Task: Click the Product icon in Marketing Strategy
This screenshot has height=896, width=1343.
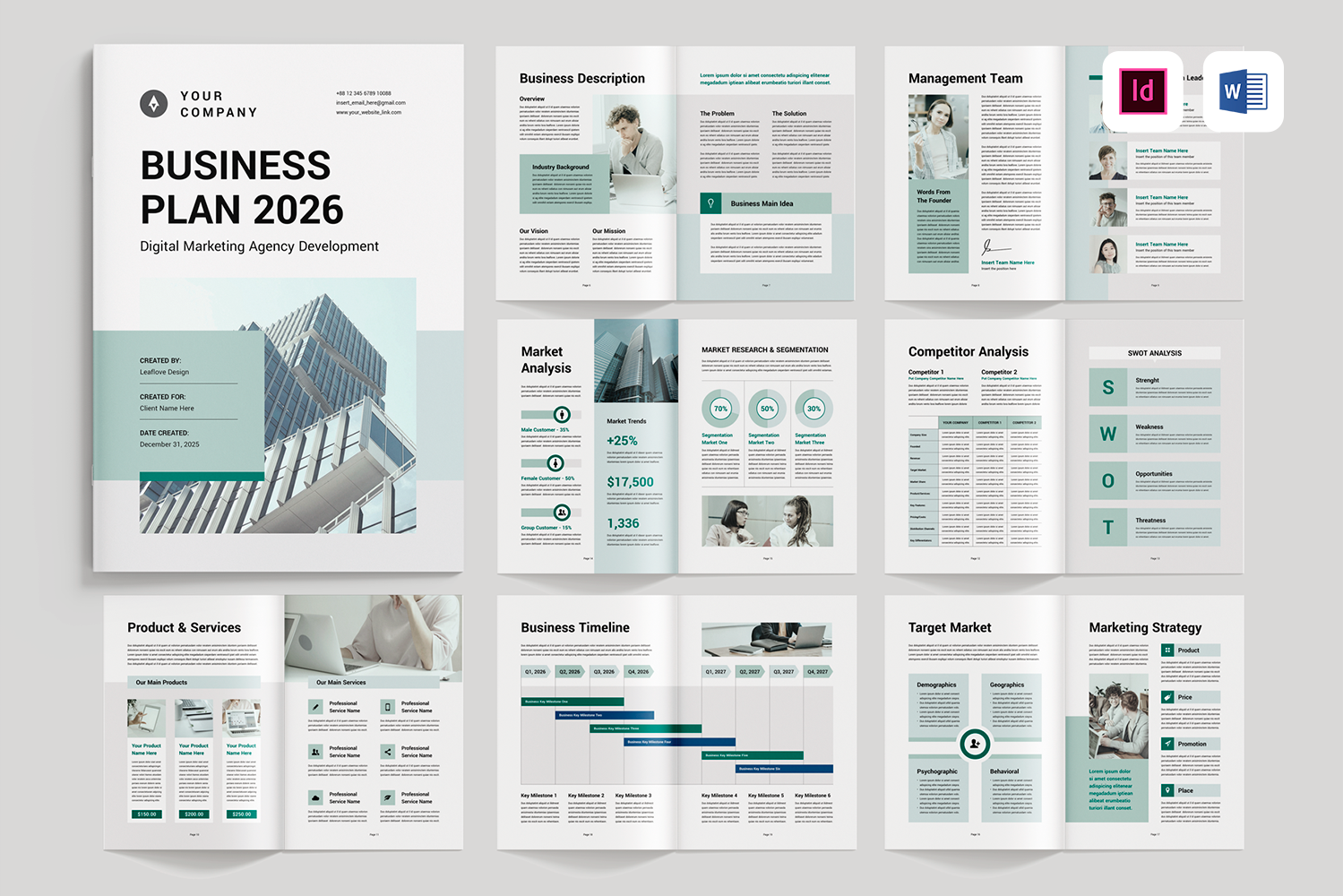Action: [1167, 650]
